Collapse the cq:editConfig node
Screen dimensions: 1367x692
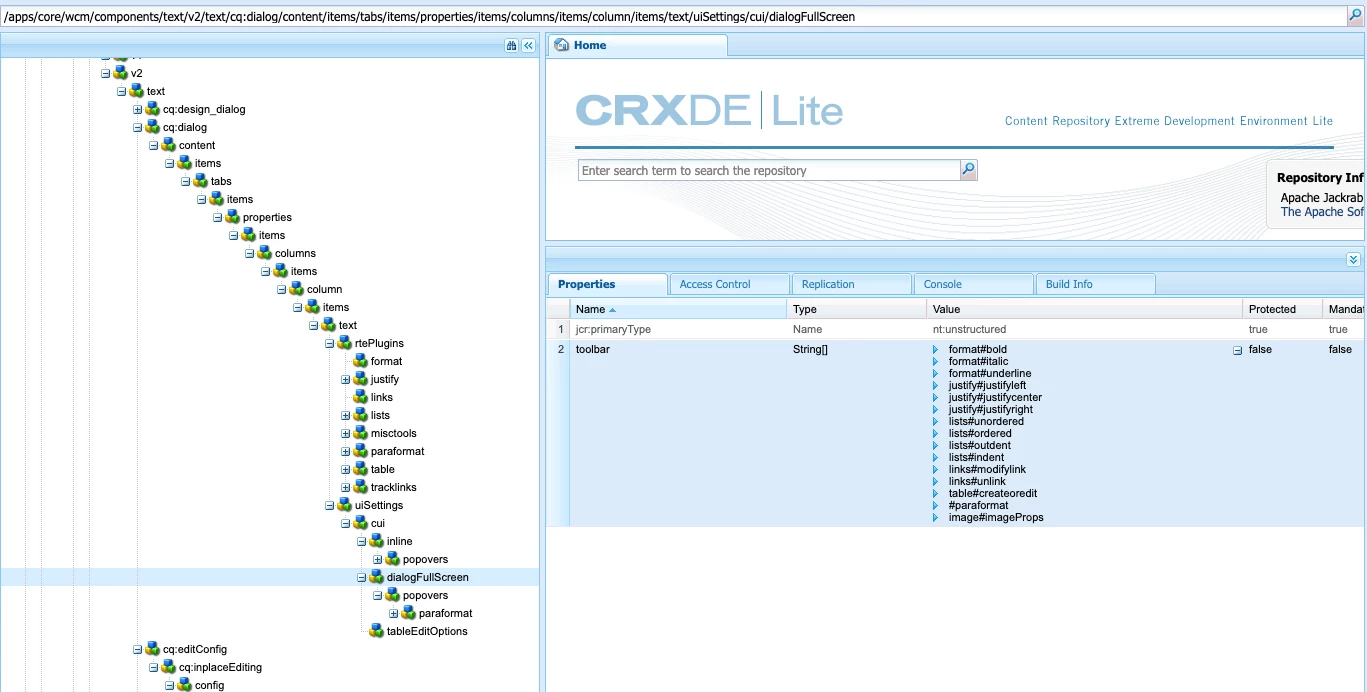138,649
